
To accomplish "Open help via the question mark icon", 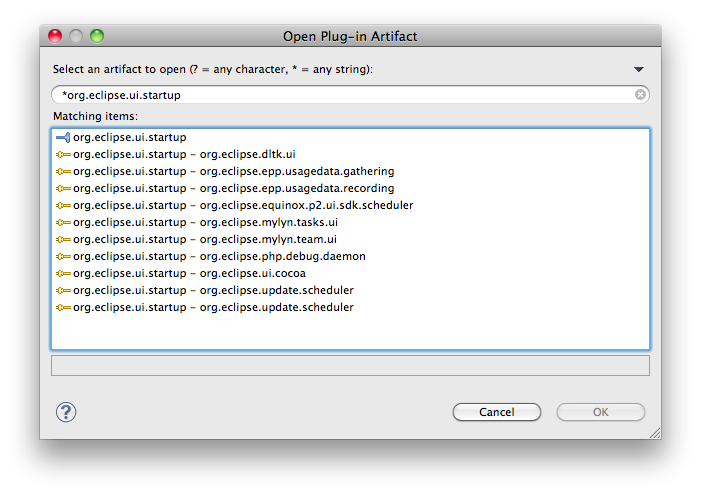I will tap(66, 412).
